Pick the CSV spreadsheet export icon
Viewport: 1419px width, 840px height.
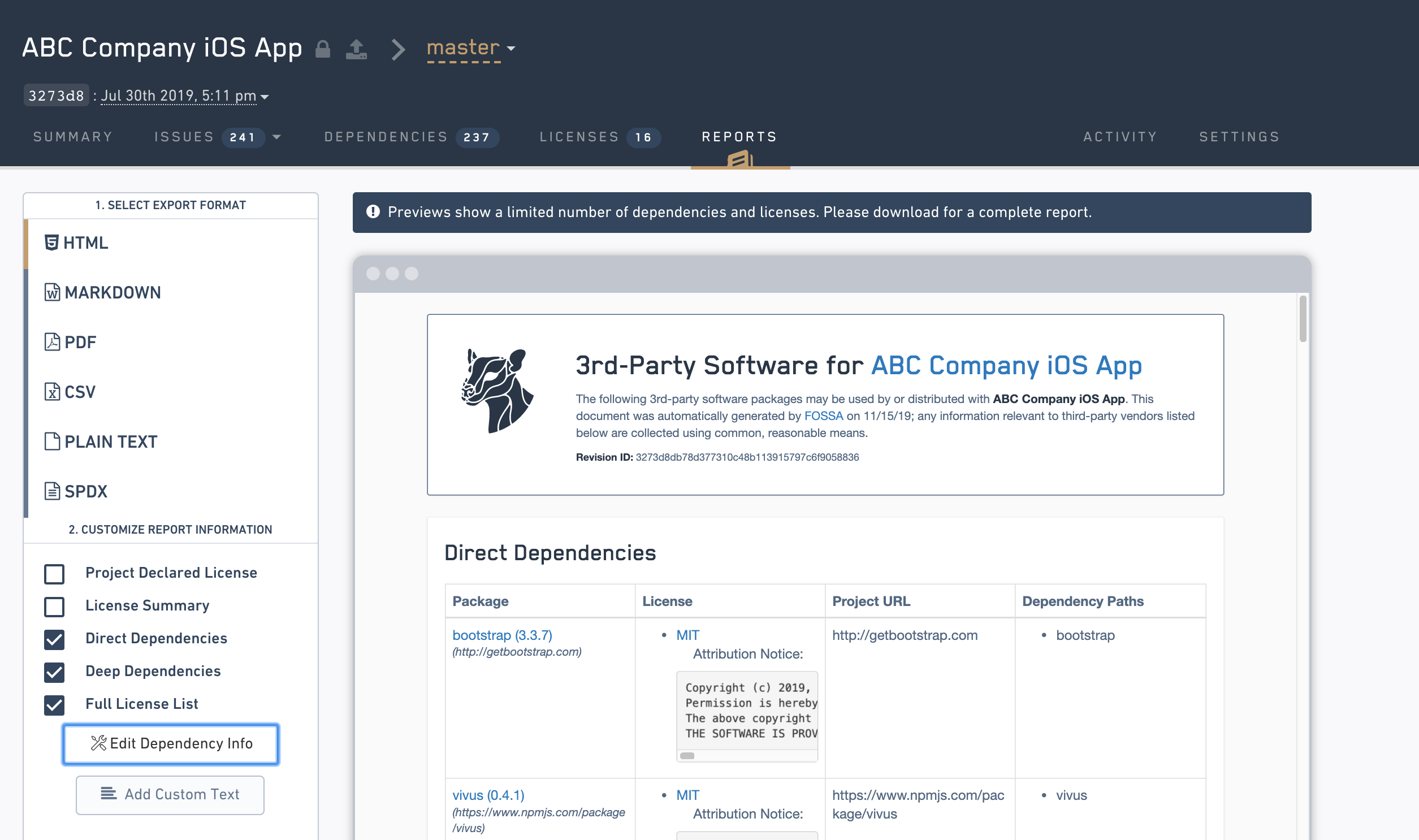(x=51, y=392)
